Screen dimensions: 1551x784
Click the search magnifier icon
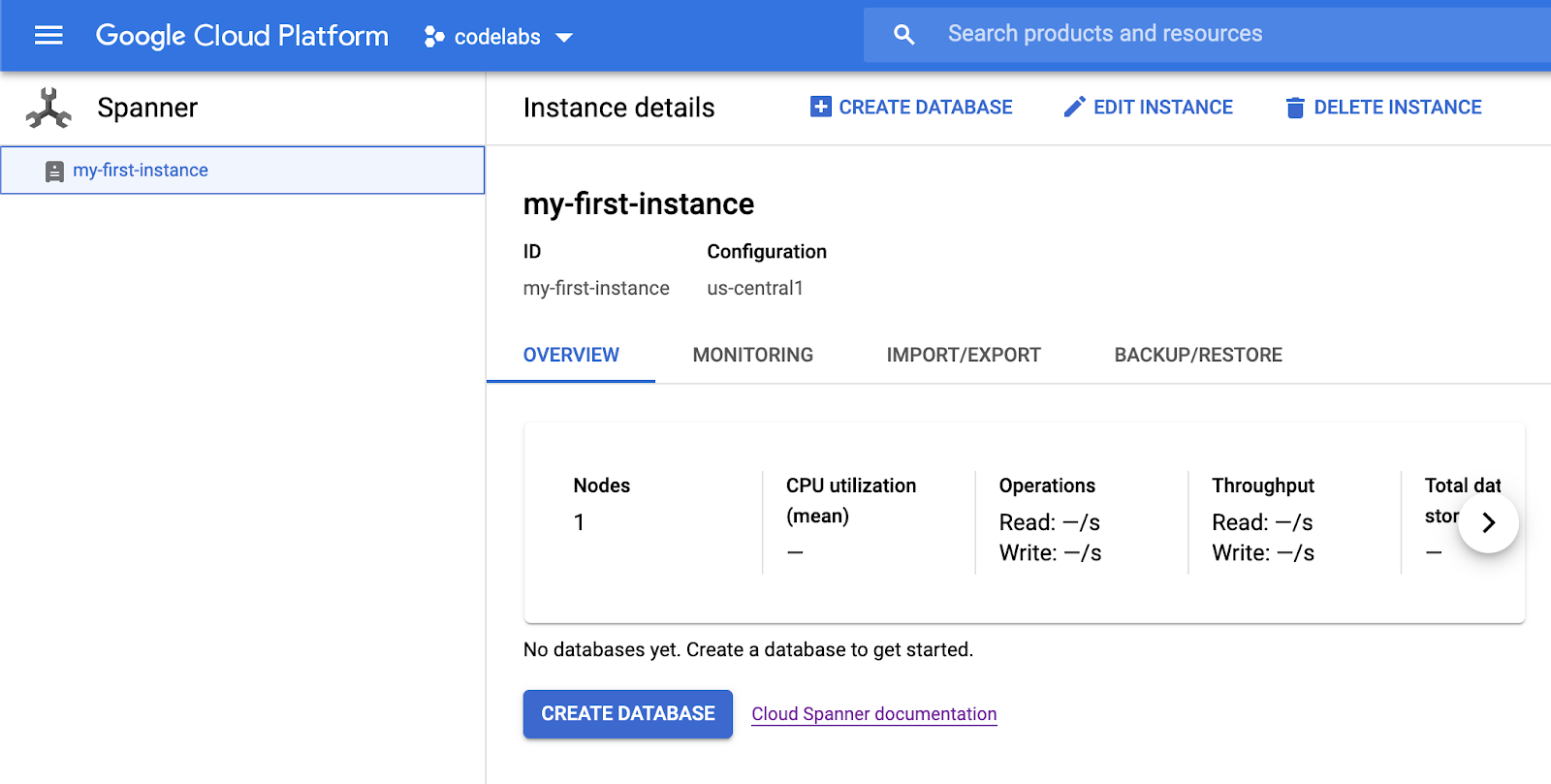coord(903,35)
